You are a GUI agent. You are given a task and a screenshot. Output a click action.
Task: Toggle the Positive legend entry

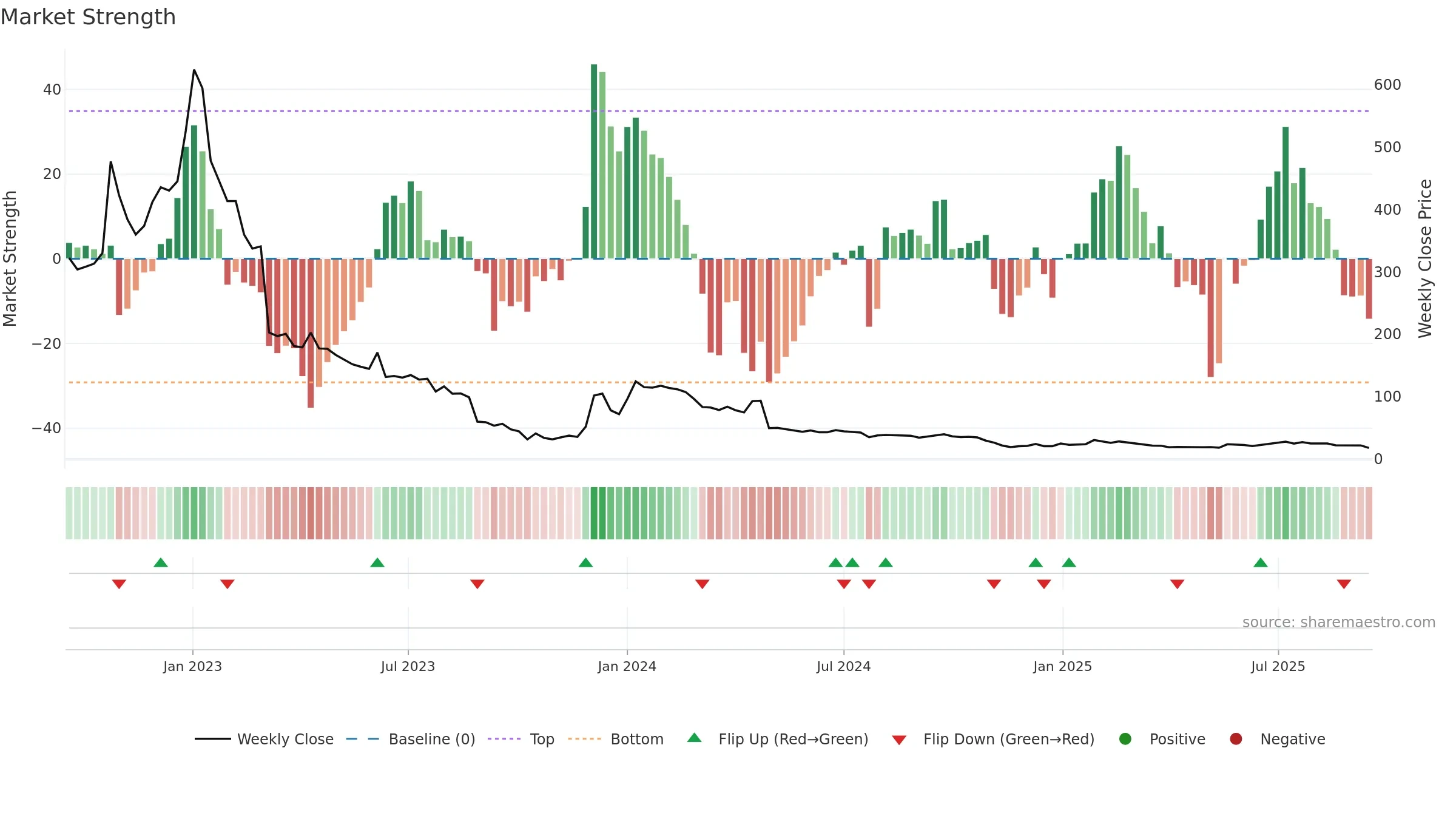coord(1162,739)
